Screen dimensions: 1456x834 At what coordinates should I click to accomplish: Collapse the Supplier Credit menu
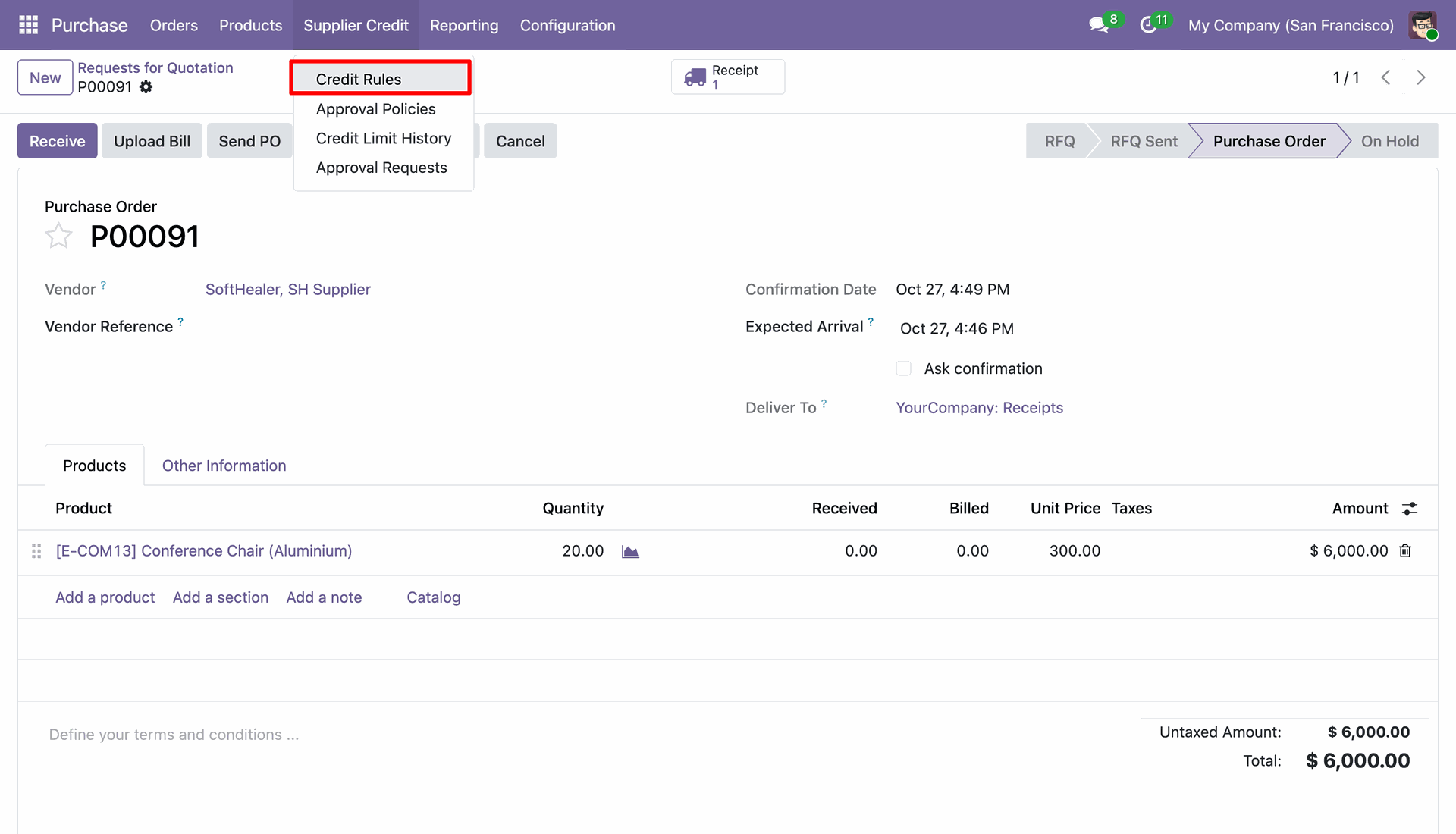tap(356, 25)
